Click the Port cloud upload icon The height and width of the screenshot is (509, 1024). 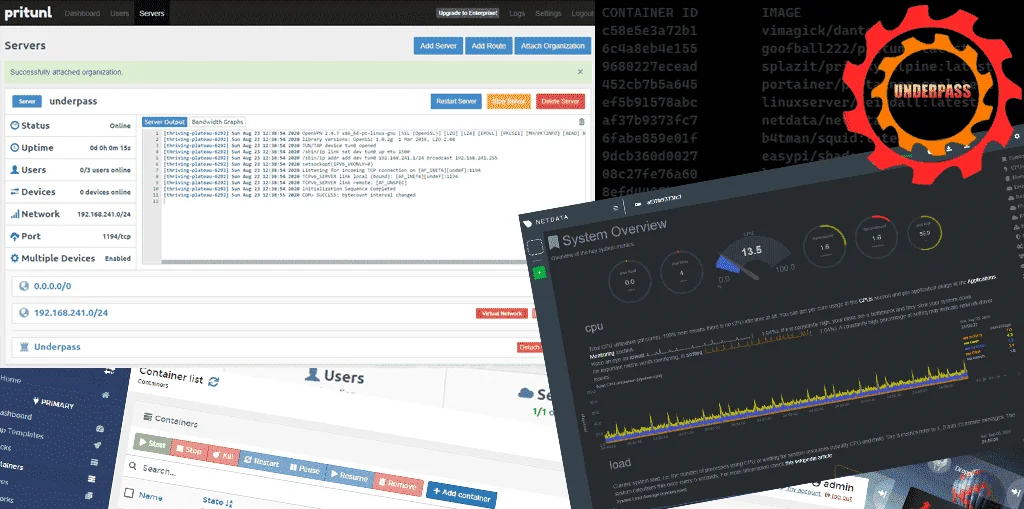point(14,237)
